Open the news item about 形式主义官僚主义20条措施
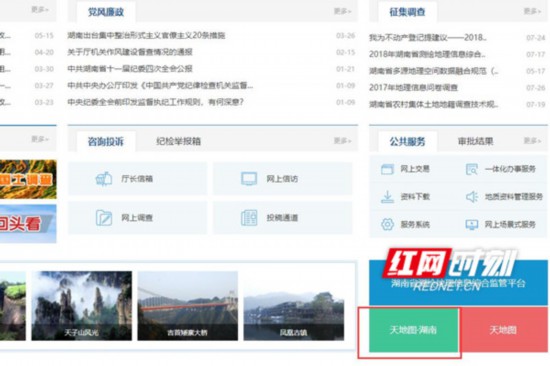 [146, 35]
